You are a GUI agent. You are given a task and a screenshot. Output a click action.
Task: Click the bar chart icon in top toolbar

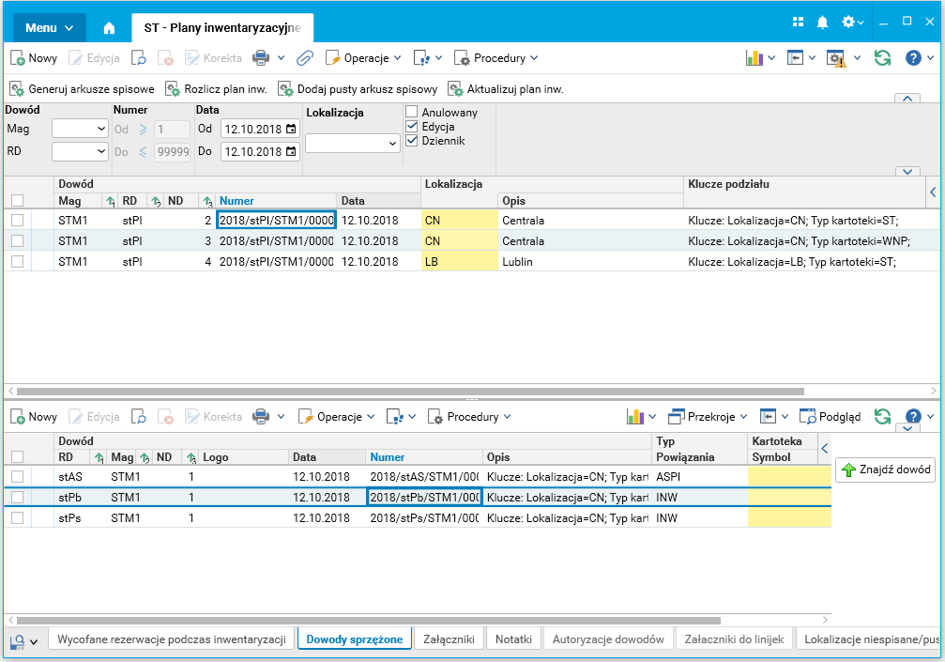coord(755,58)
